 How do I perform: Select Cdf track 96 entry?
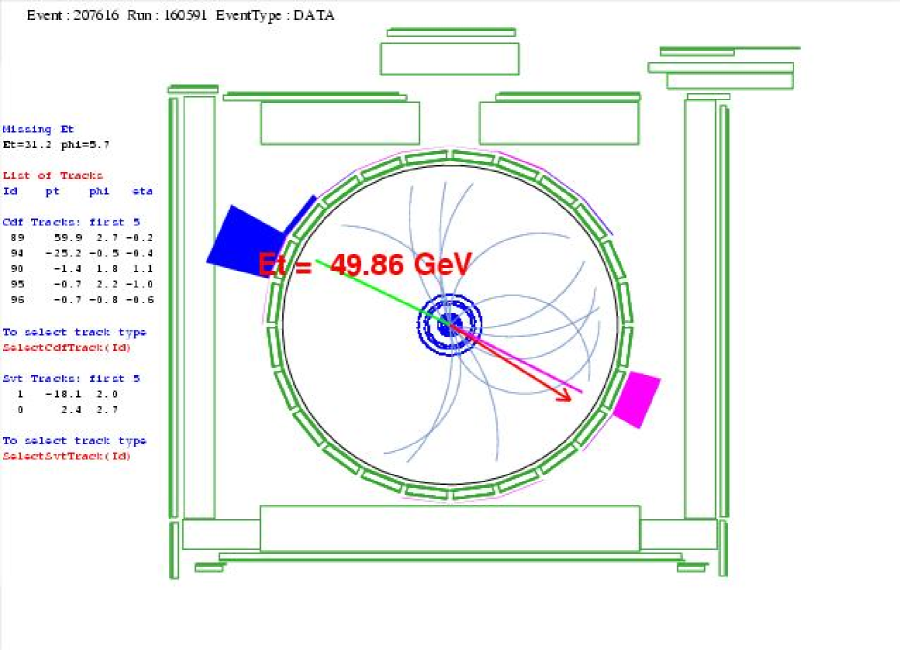[78, 299]
